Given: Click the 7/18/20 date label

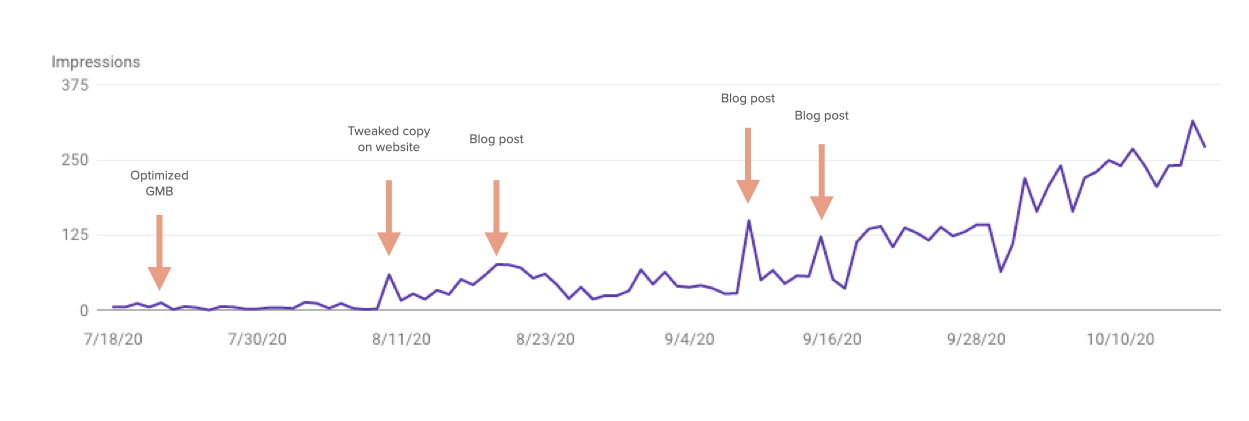Looking at the screenshot, I should pos(113,339).
